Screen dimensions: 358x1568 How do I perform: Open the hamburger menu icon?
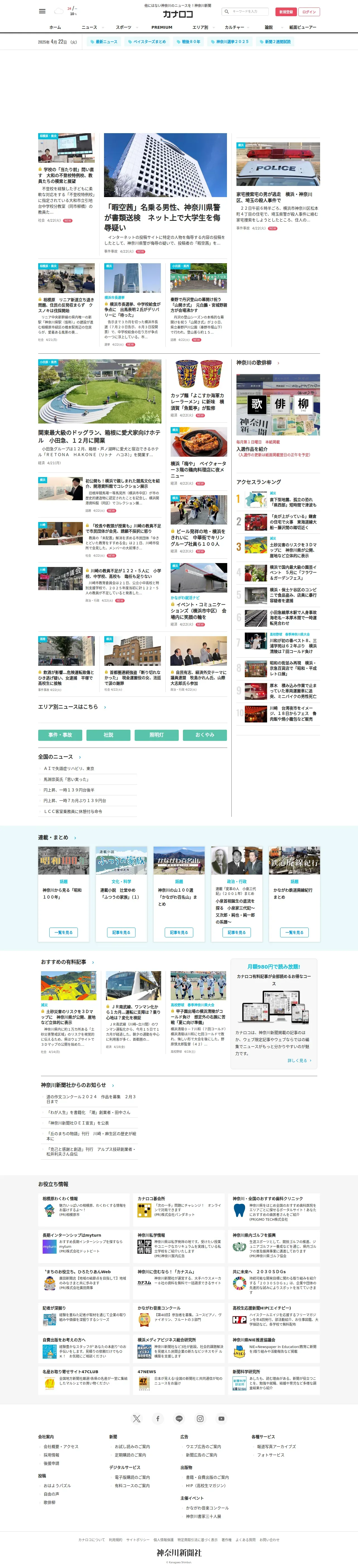(42, 11)
